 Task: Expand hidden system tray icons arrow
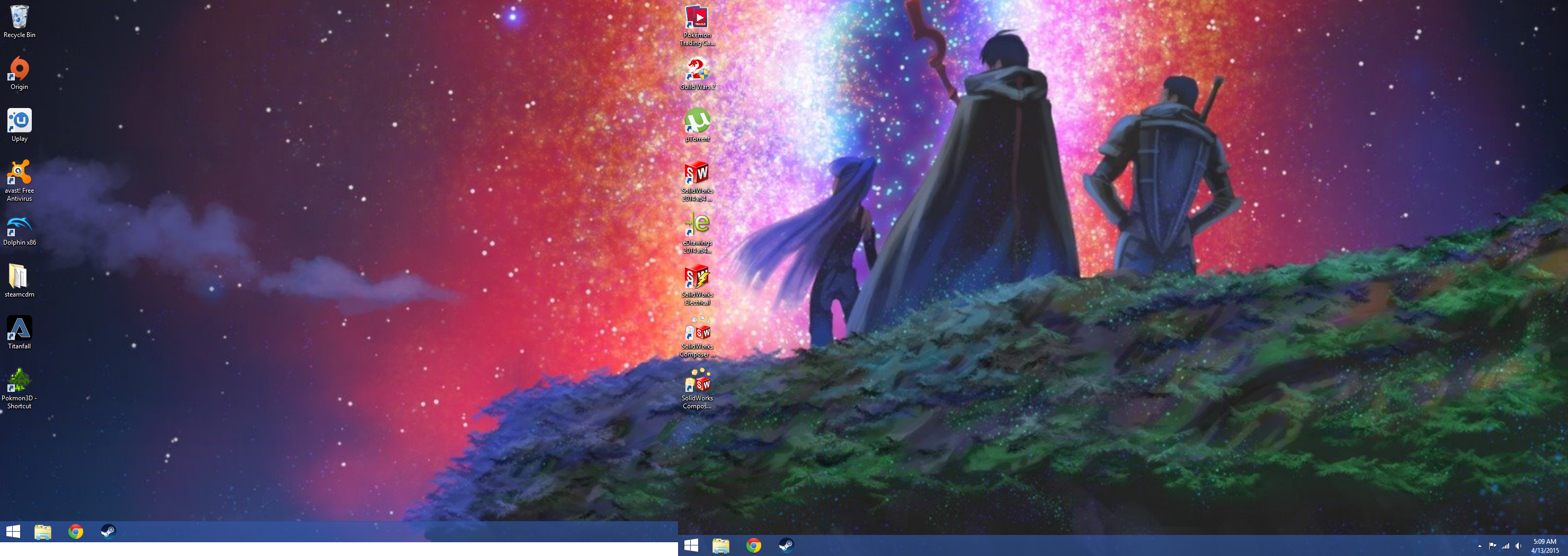(x=1479, y=546)
